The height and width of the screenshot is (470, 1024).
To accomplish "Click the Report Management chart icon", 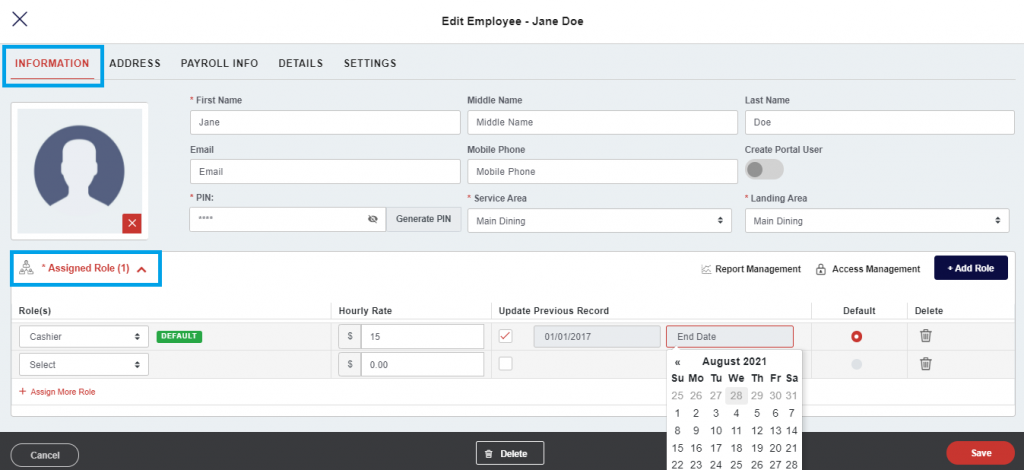I will [x=706, y=269].
